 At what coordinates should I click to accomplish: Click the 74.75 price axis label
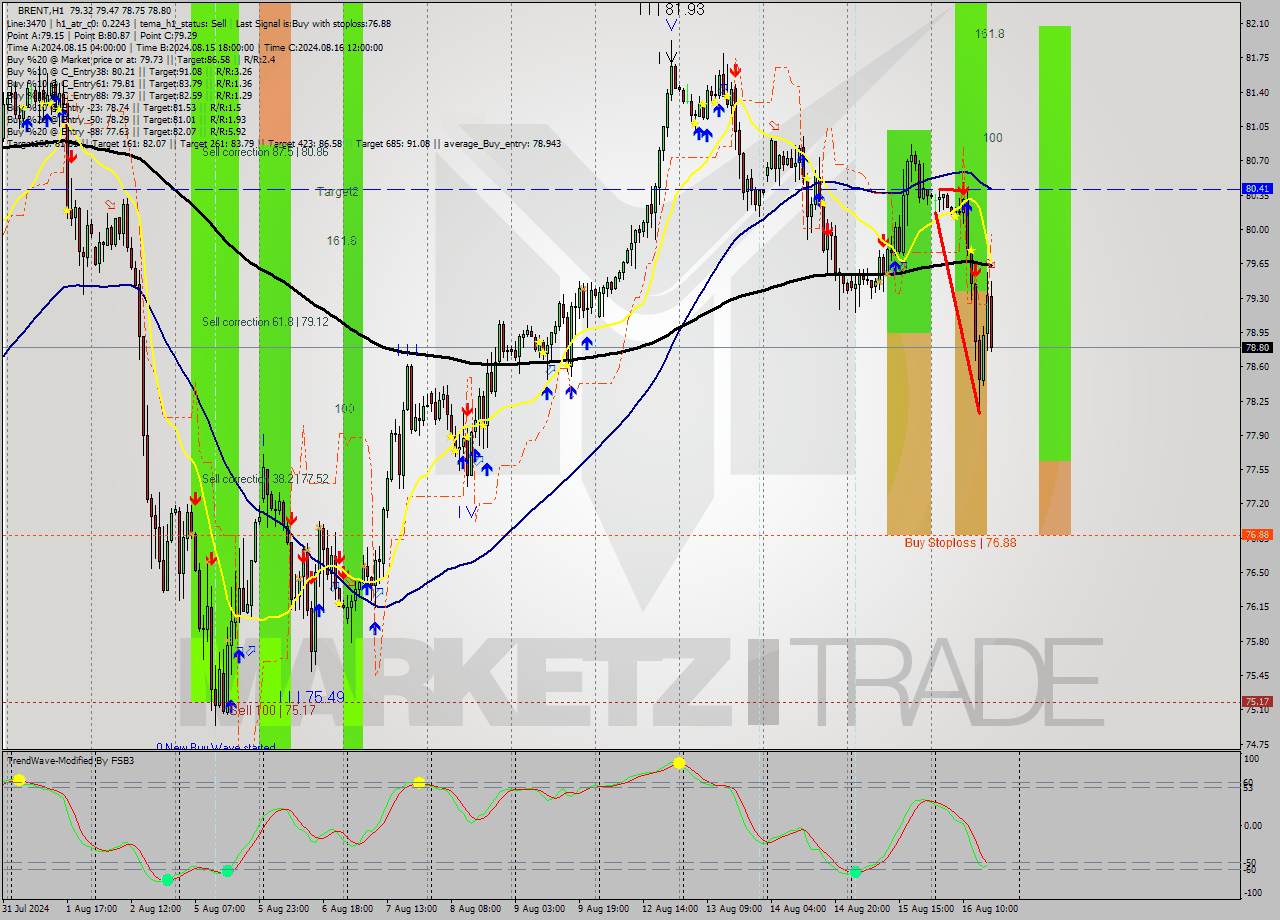pyautogui.click(x=1257, y=744)
